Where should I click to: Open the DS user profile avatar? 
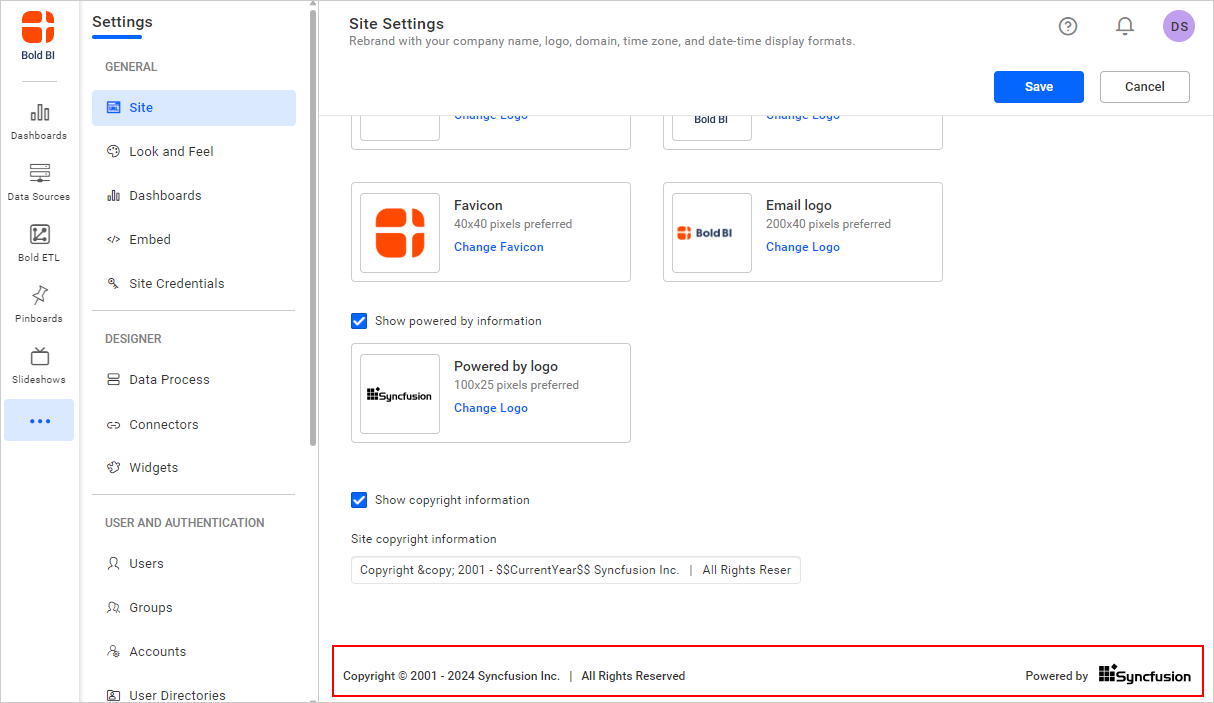click(1179, 27)
